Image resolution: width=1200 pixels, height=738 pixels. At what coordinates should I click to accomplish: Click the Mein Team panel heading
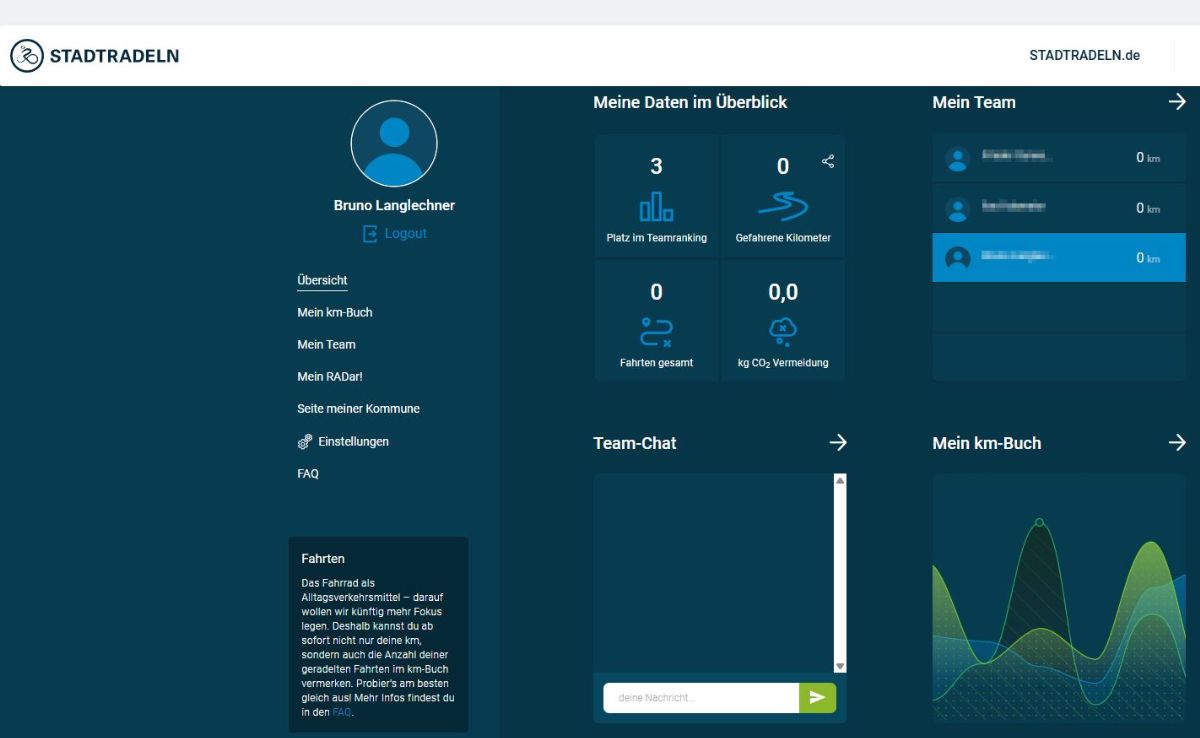(x=974, y=102)
